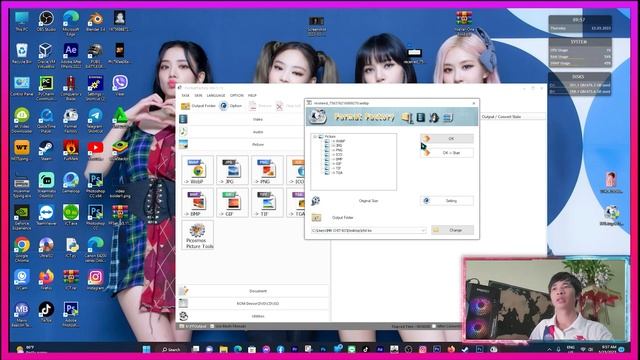Open OBS Studio desktop icon
Image resolution: width=640 pixels, height=360 pixels.
[x=46, y=22]
